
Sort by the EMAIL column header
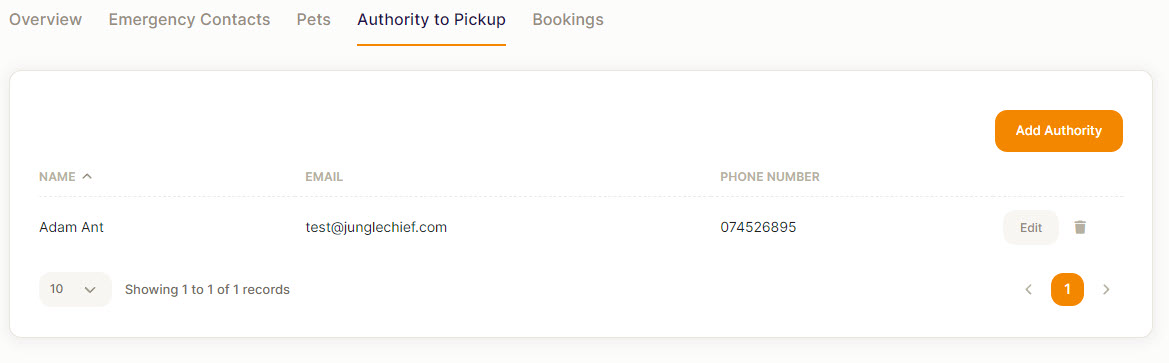pos(324,177)
